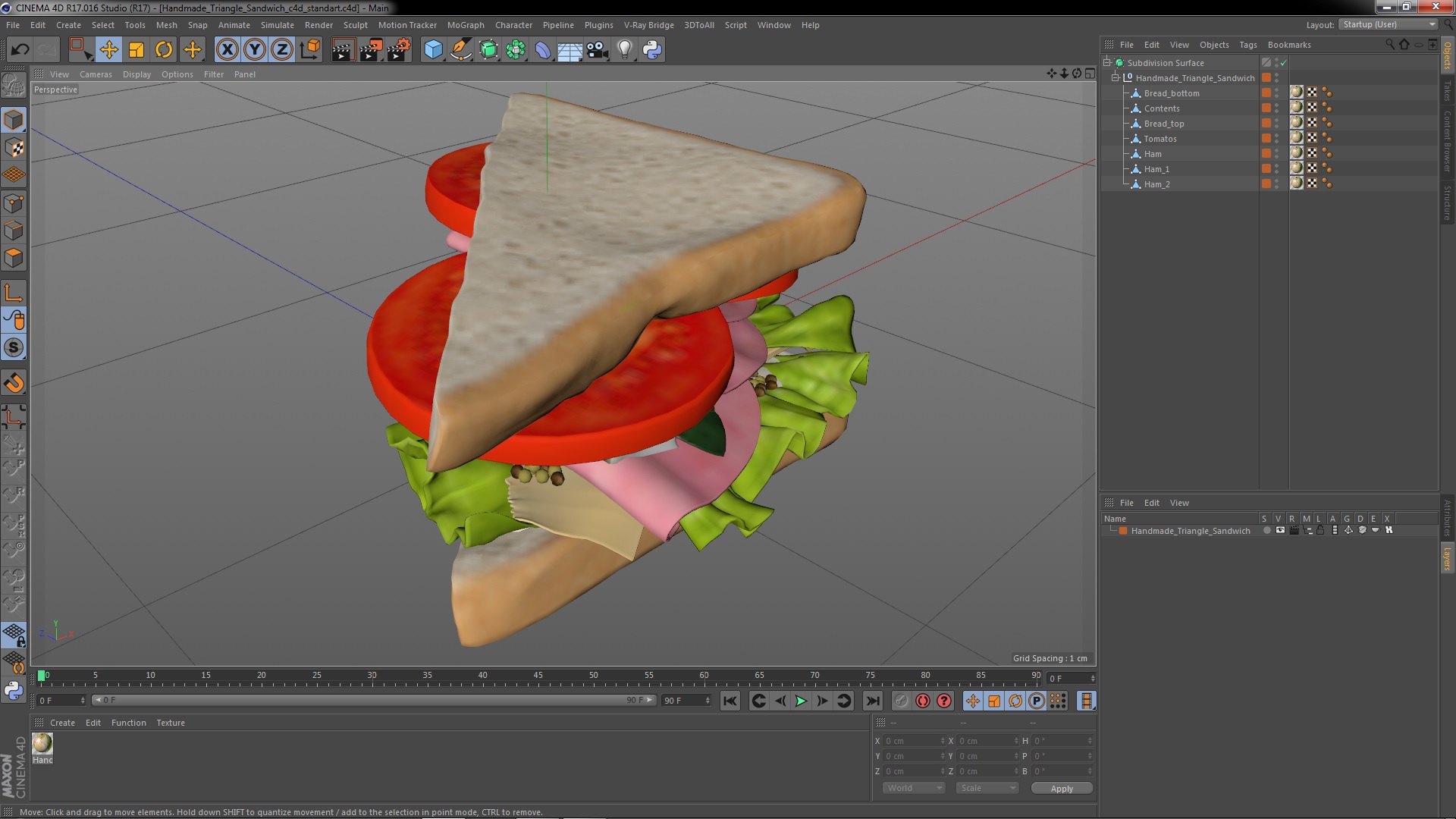Image resolution: width=1456 pixels, height=819 pixels.
Task: Open the V-Ray Bridge menu
Action: pos(648,25)
